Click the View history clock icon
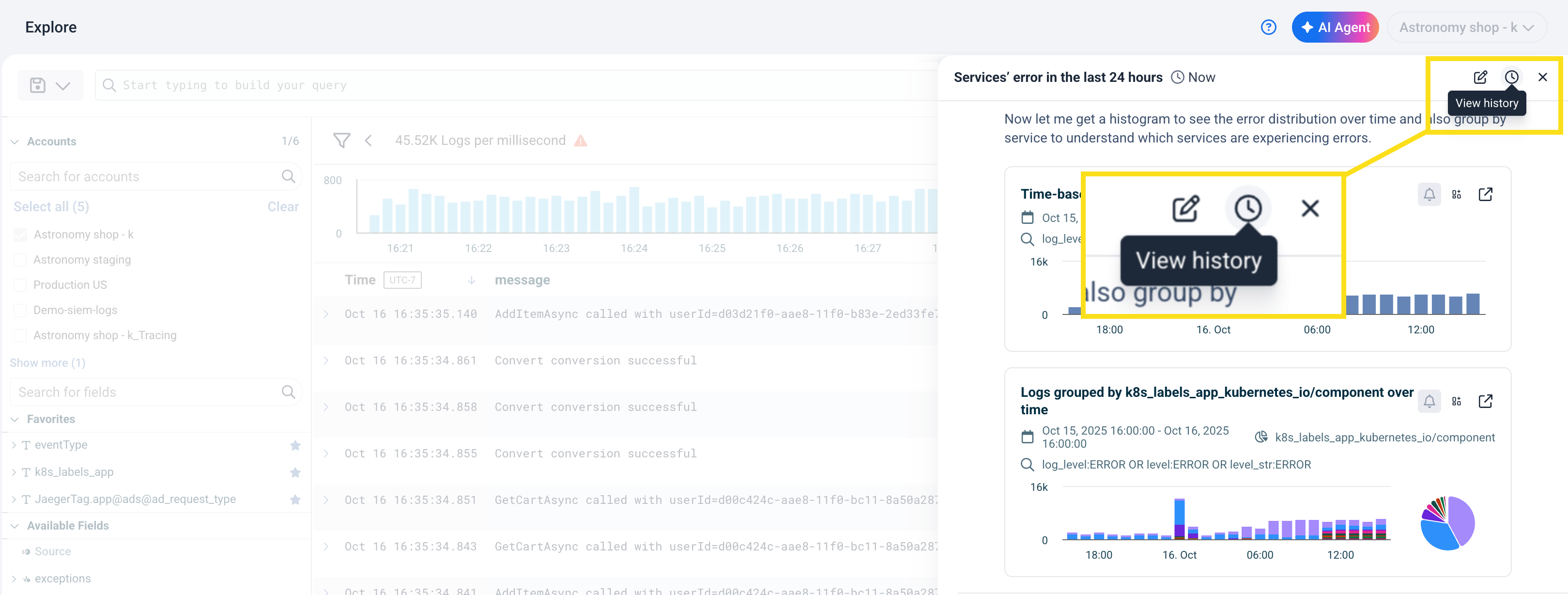 (1511, 78)
